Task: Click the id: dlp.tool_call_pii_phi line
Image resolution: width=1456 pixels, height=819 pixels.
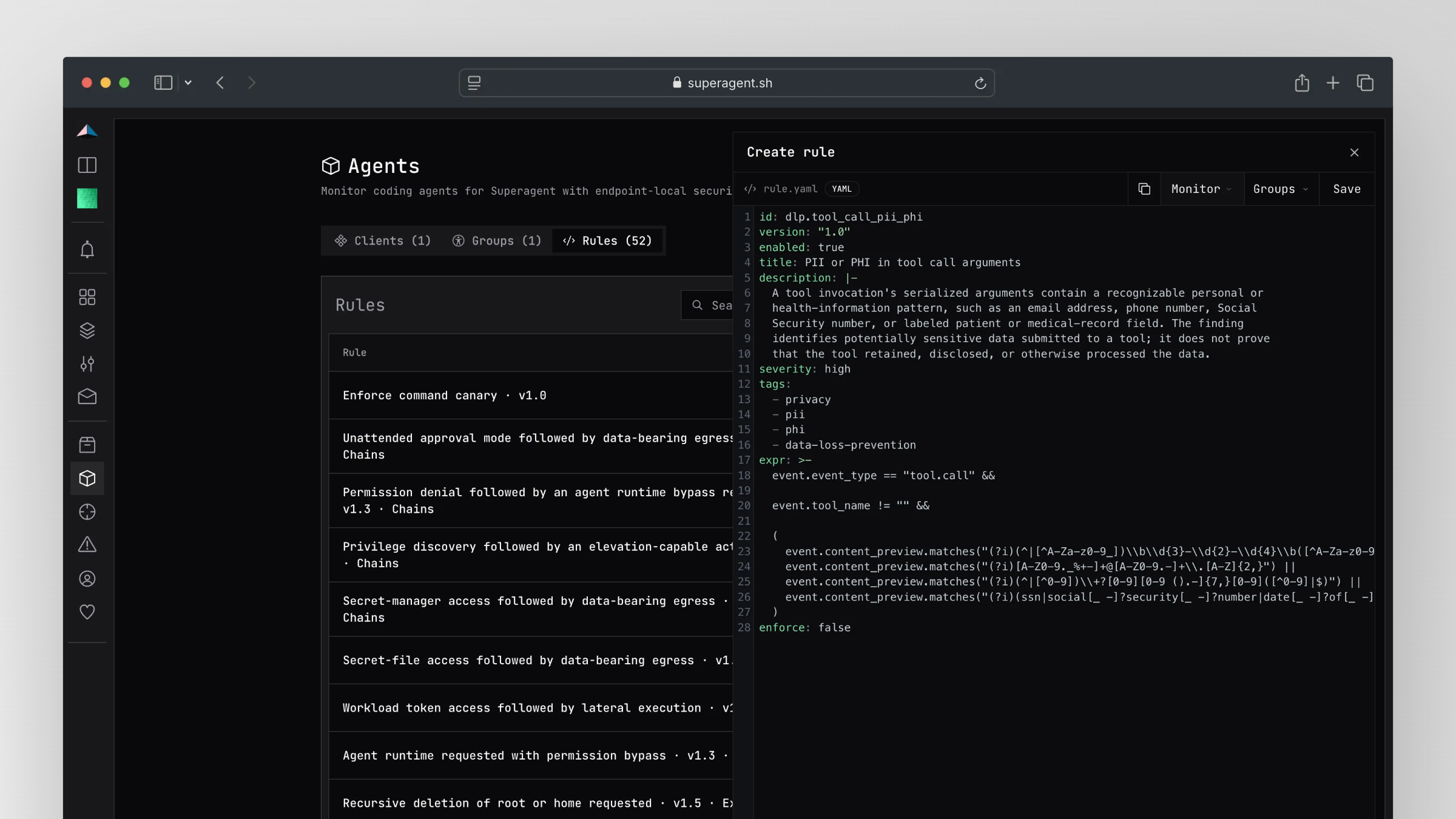Action: (x=841, y=217)
